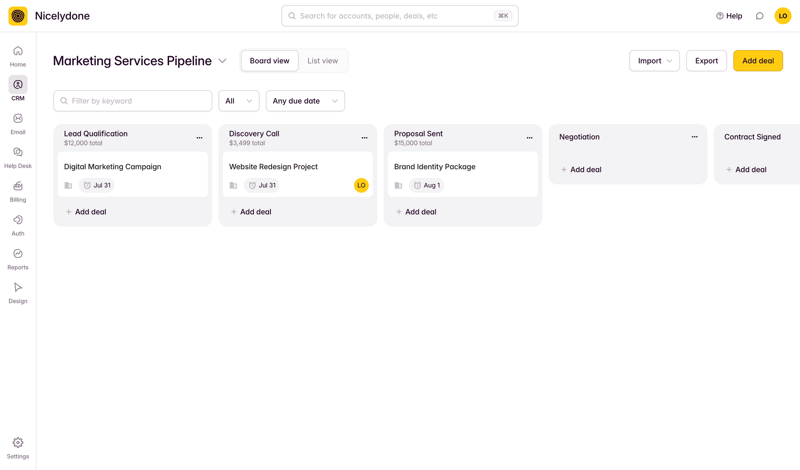800x470 pixels.
Task: Switch to Board view tab
Action: pos(269,61)
